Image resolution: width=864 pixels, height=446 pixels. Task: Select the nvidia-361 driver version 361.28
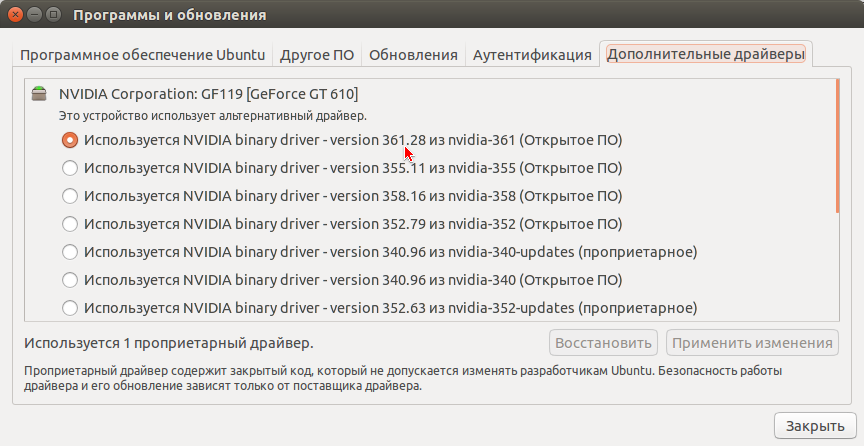click(70, 140)
